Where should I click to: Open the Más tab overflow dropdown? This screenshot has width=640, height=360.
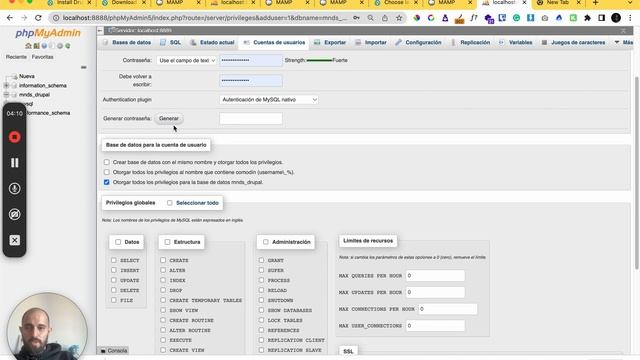tap(624, 42)
